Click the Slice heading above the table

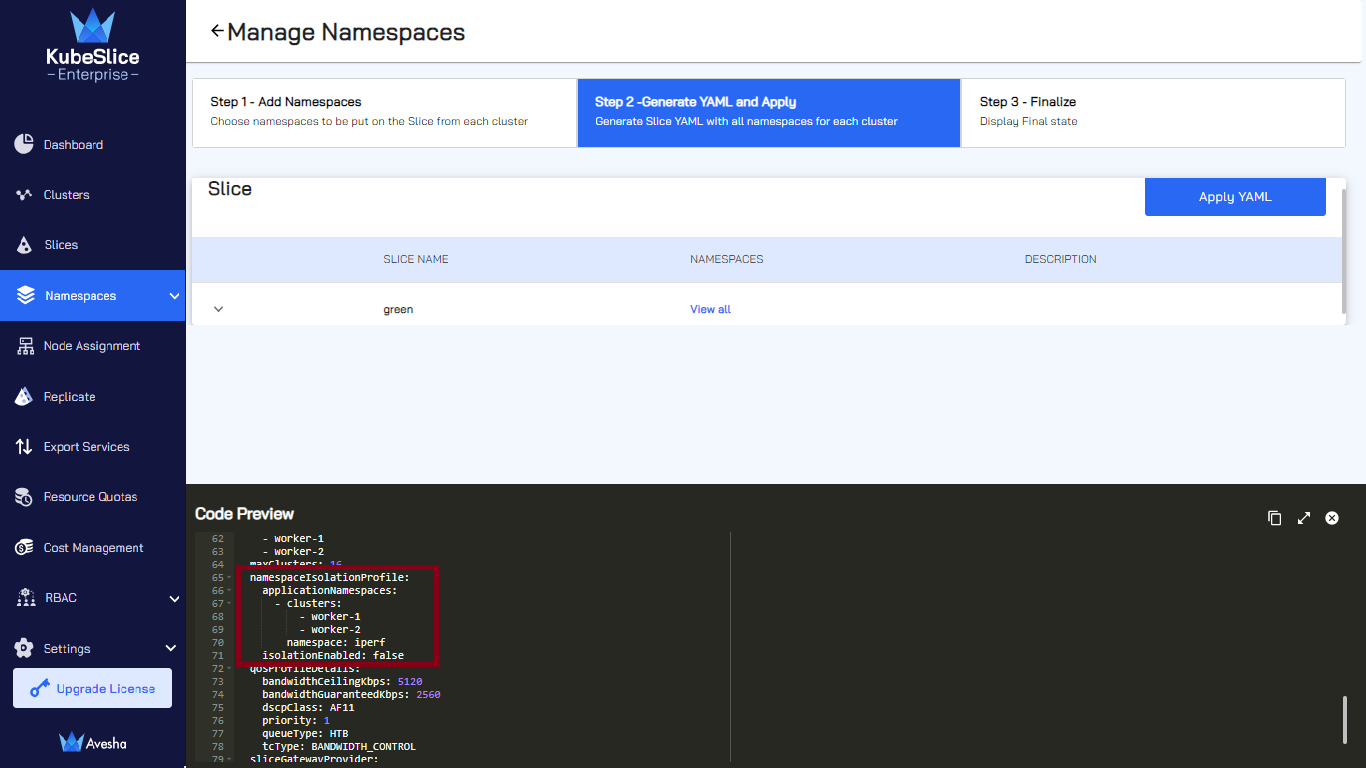[230, 189]
